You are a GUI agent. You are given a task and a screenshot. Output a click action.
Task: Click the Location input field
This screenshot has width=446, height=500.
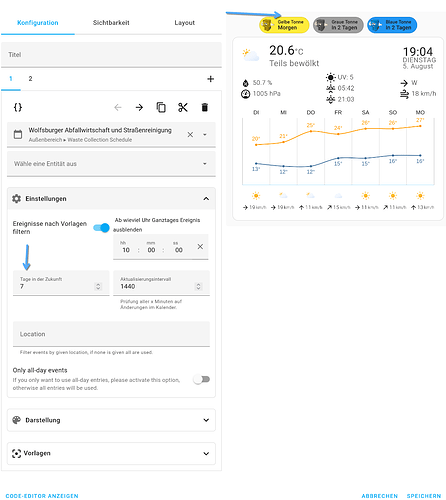pyautogui.click(x=111, y=334)
